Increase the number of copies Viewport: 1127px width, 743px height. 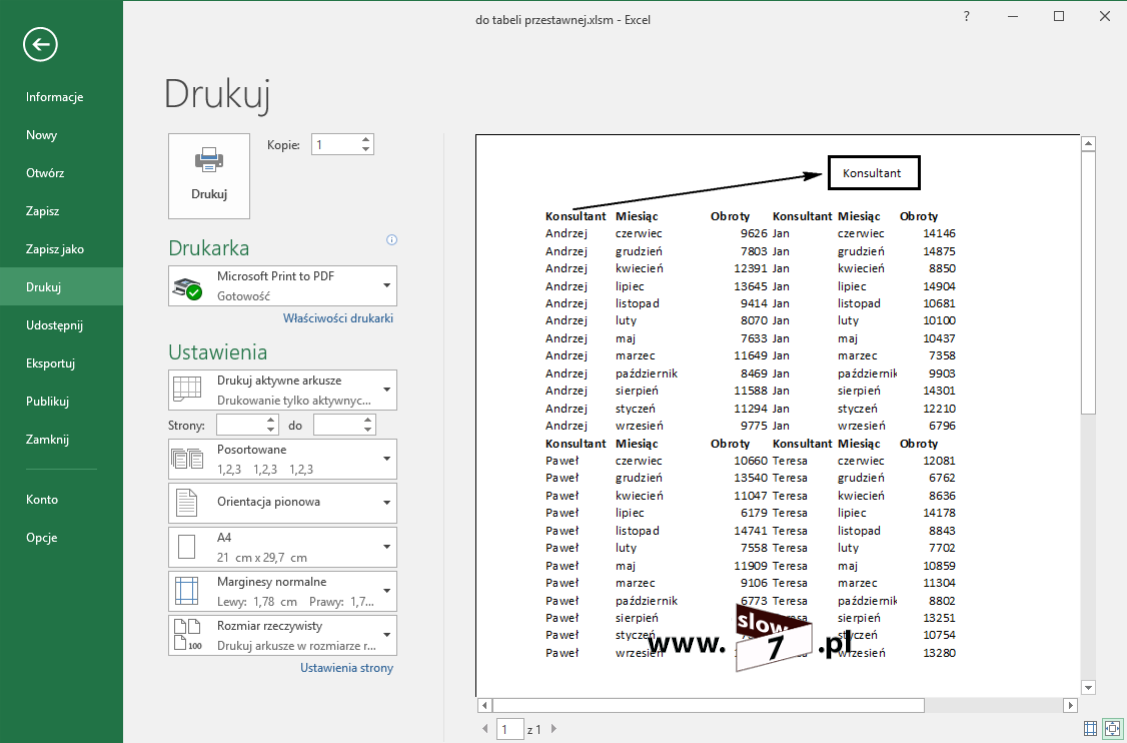366,139
